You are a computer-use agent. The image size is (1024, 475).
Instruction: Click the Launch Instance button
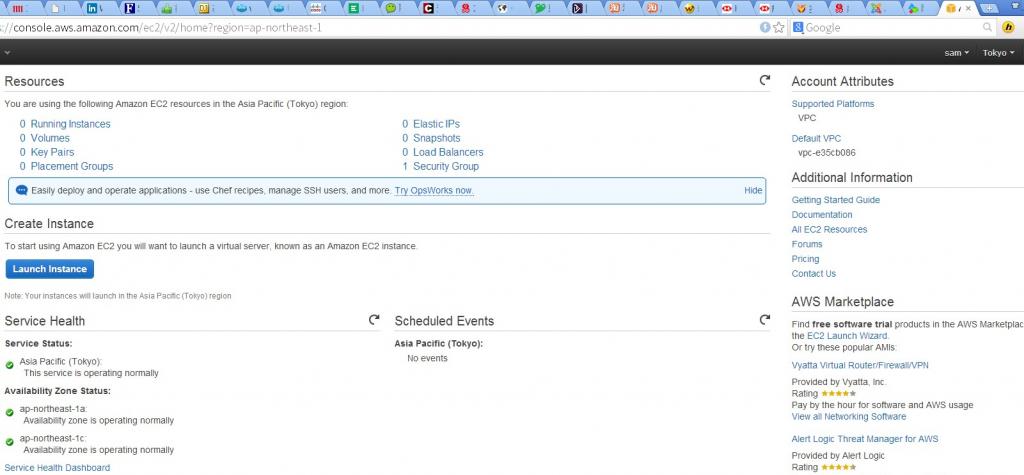[x=50, y=269]
